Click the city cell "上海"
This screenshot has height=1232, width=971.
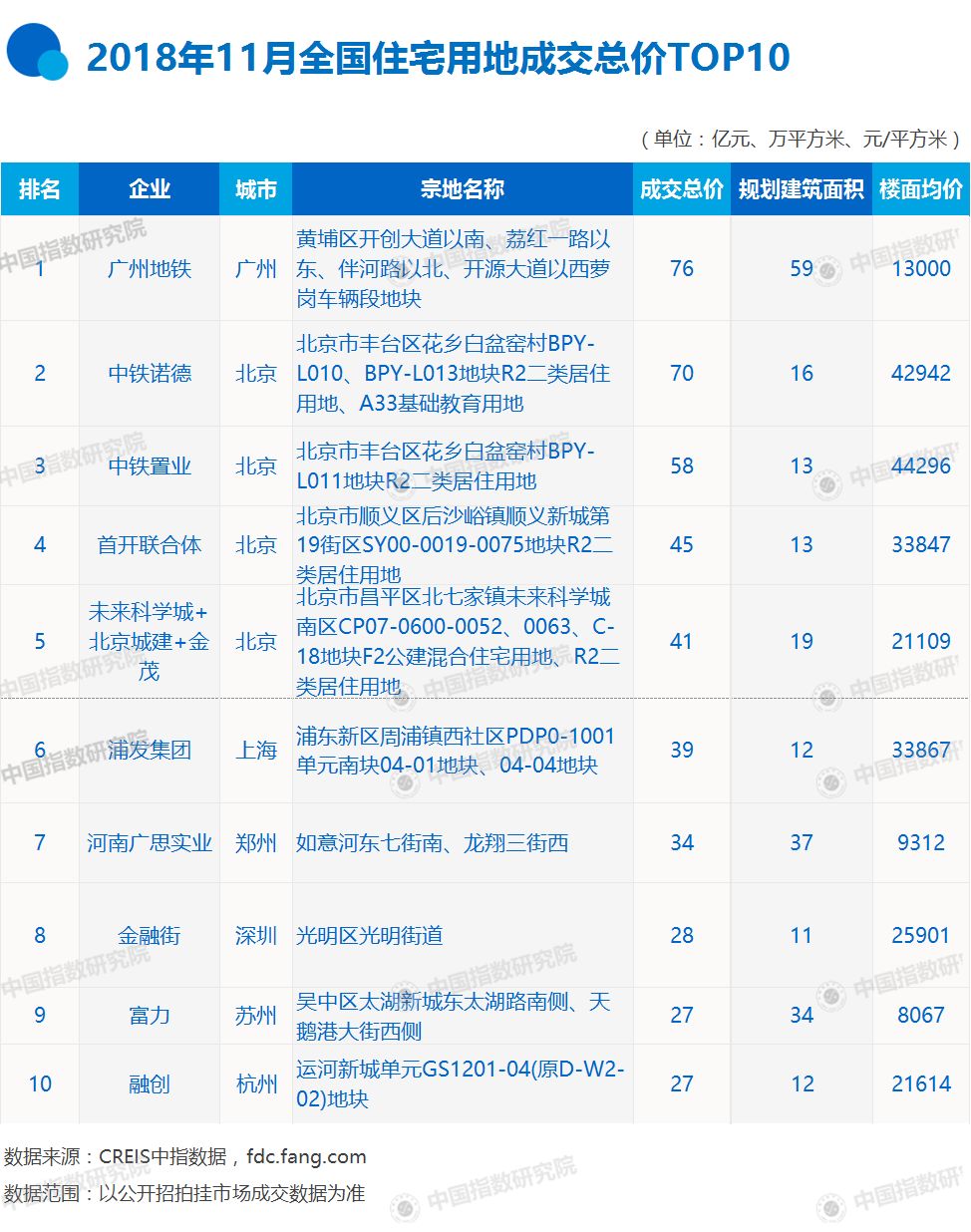[256, 751]
